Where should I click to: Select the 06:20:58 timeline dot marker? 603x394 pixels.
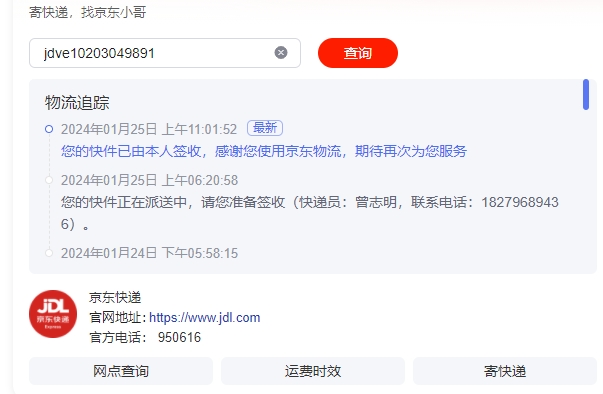(49, 180)
